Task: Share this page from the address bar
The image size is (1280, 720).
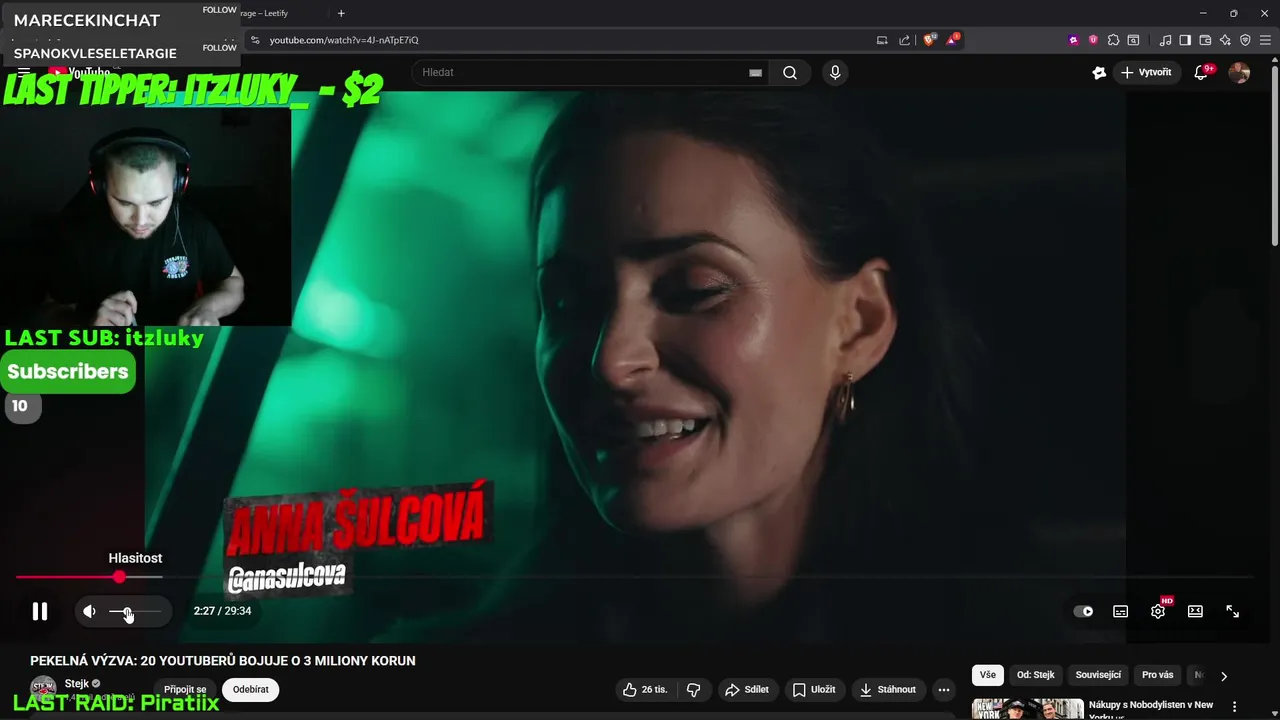Action: 904,40
